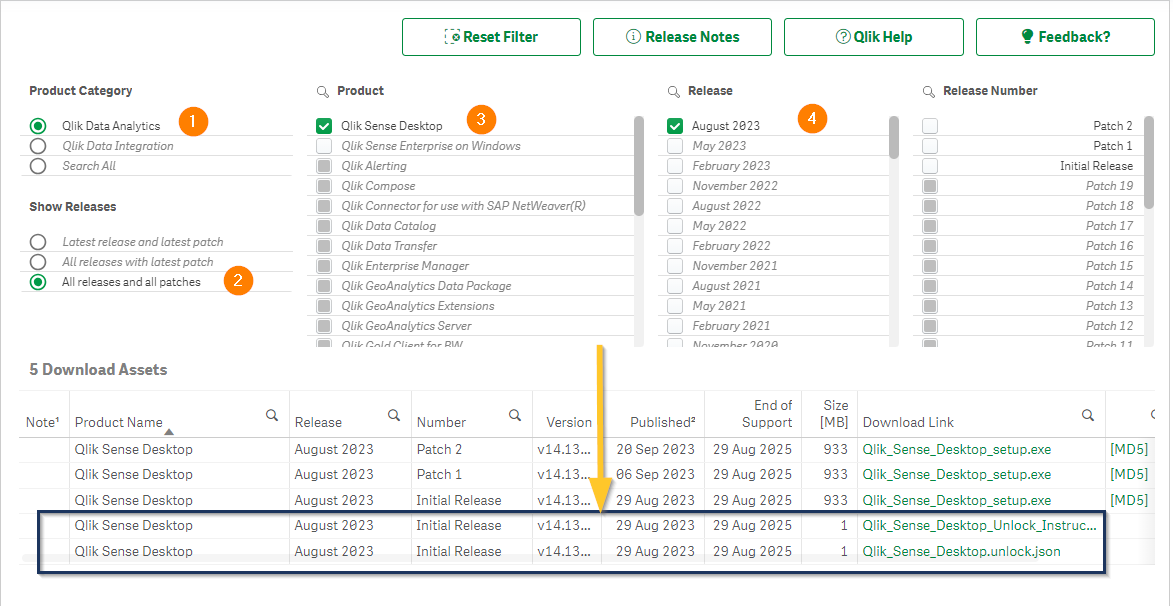
Task: Click the search icon beside Product header
Action: point(322,91)
